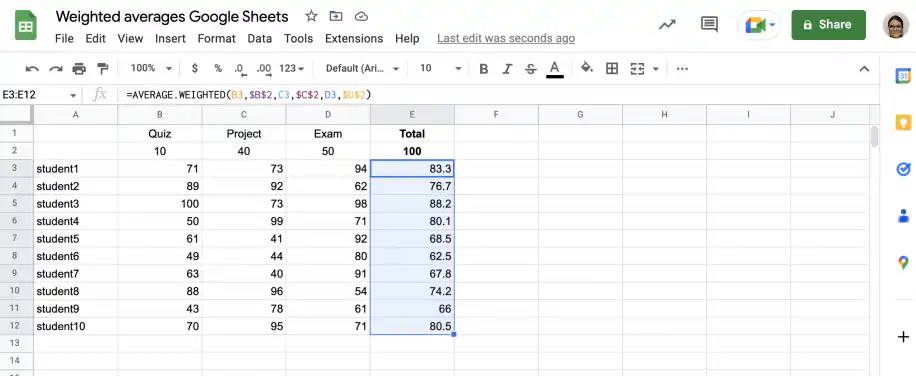Open the Edit menu

click(x=95, y=39)
